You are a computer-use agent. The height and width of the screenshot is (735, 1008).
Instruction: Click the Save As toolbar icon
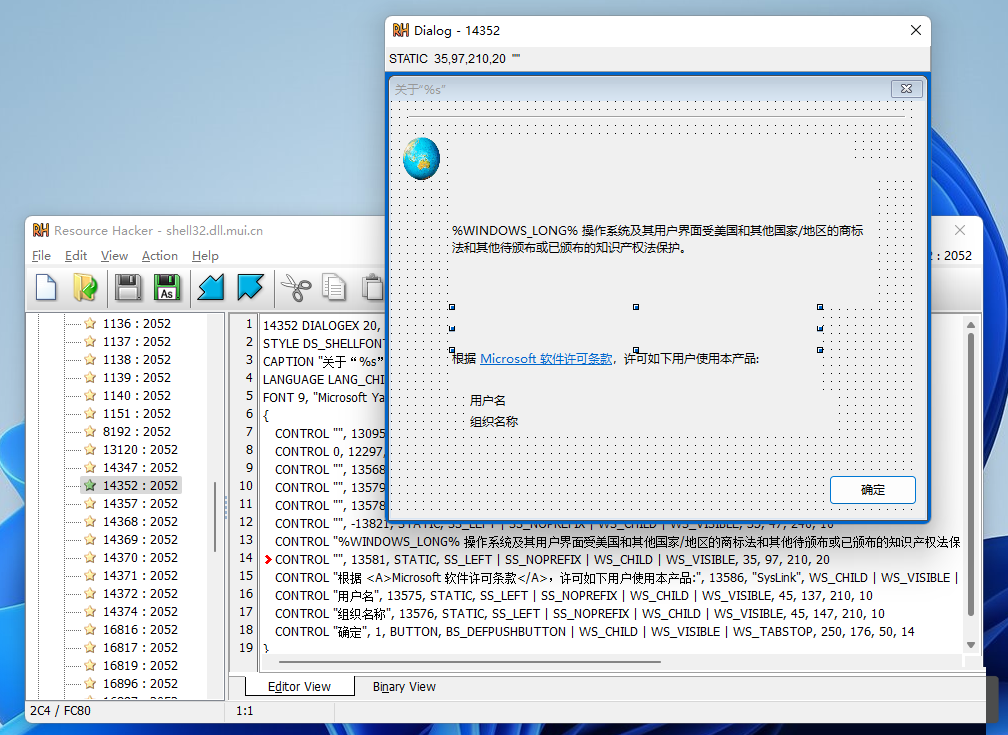tap(166, 289)
